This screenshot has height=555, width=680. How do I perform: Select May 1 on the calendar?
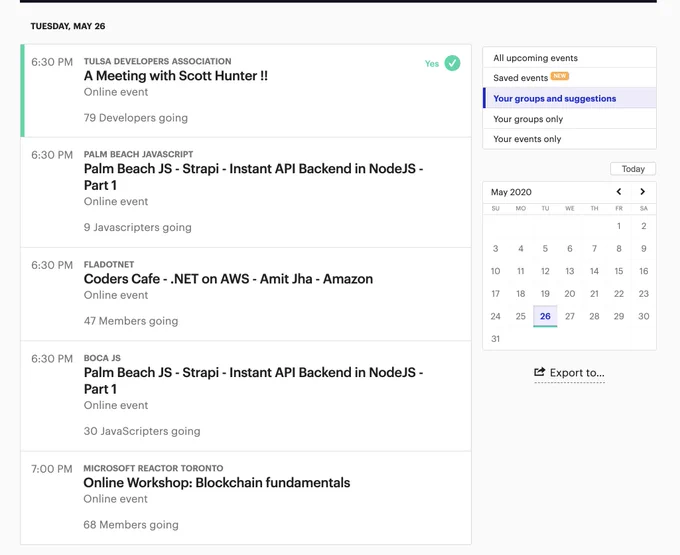(x=619, y=226)
